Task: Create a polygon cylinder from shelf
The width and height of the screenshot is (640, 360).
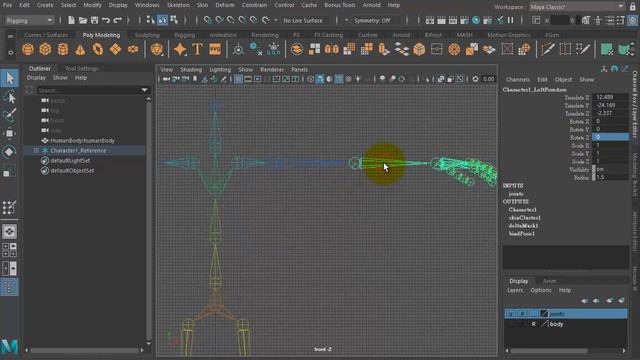Action: 63,49
